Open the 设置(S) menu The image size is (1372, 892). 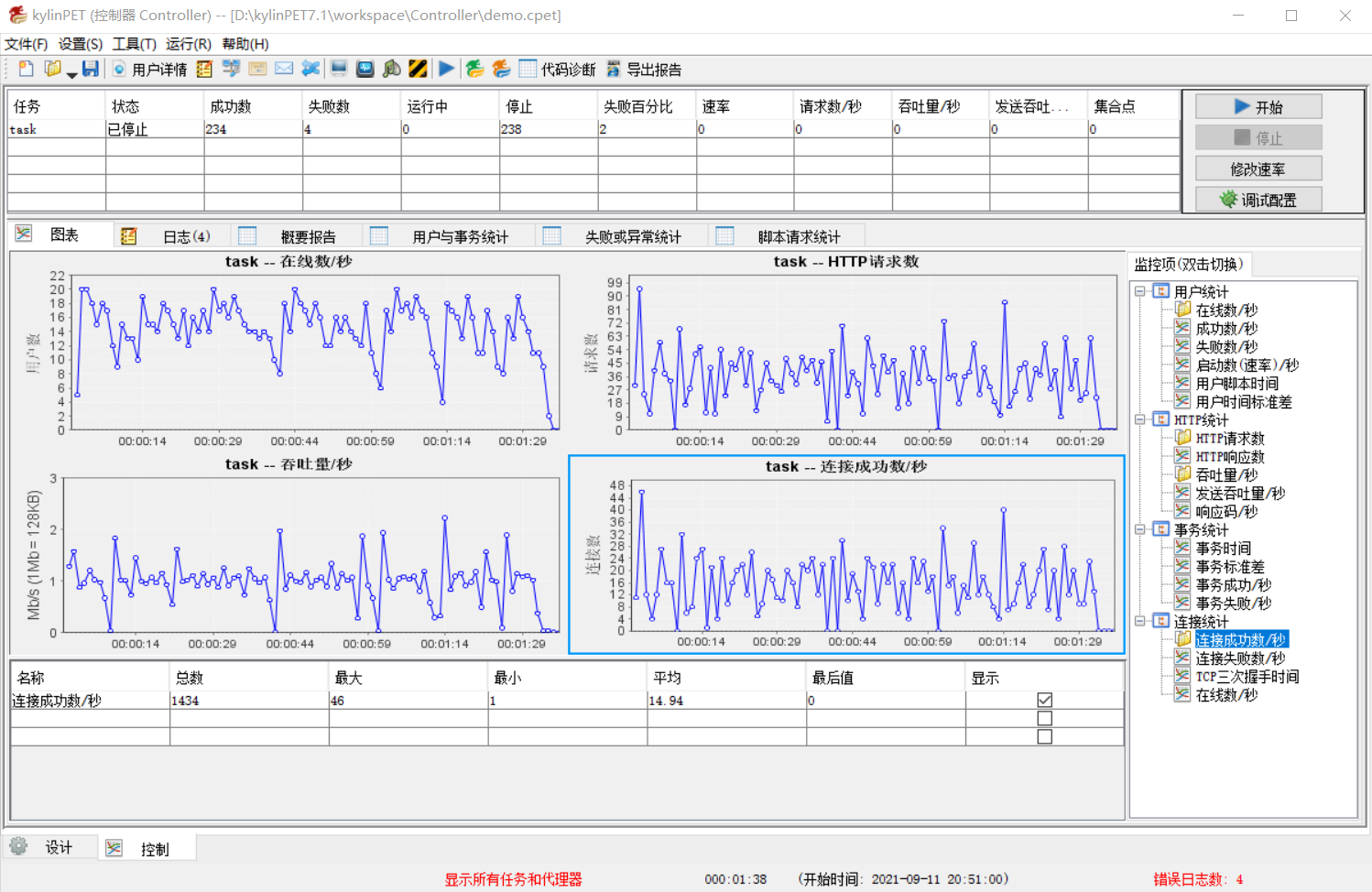click(x=81, y=44)
